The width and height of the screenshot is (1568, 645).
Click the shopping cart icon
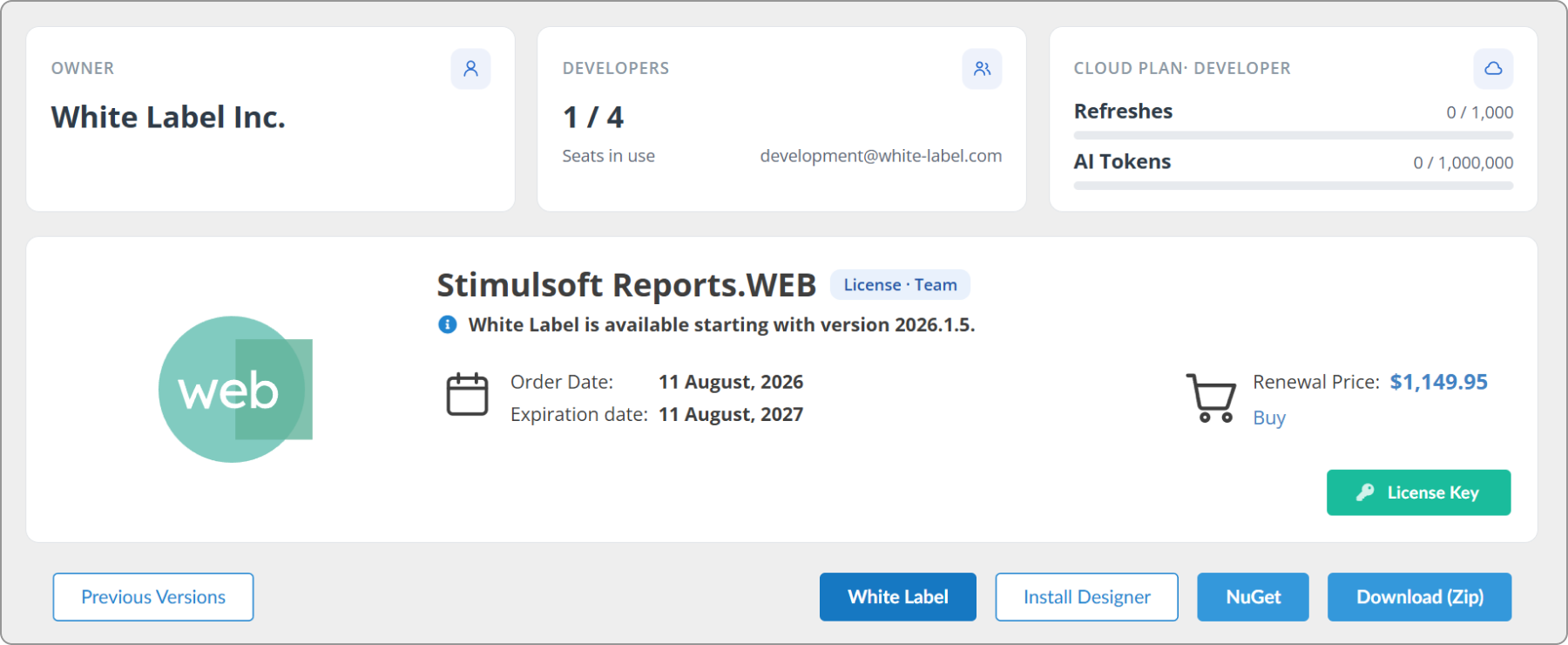click(x=1211, y=397)
